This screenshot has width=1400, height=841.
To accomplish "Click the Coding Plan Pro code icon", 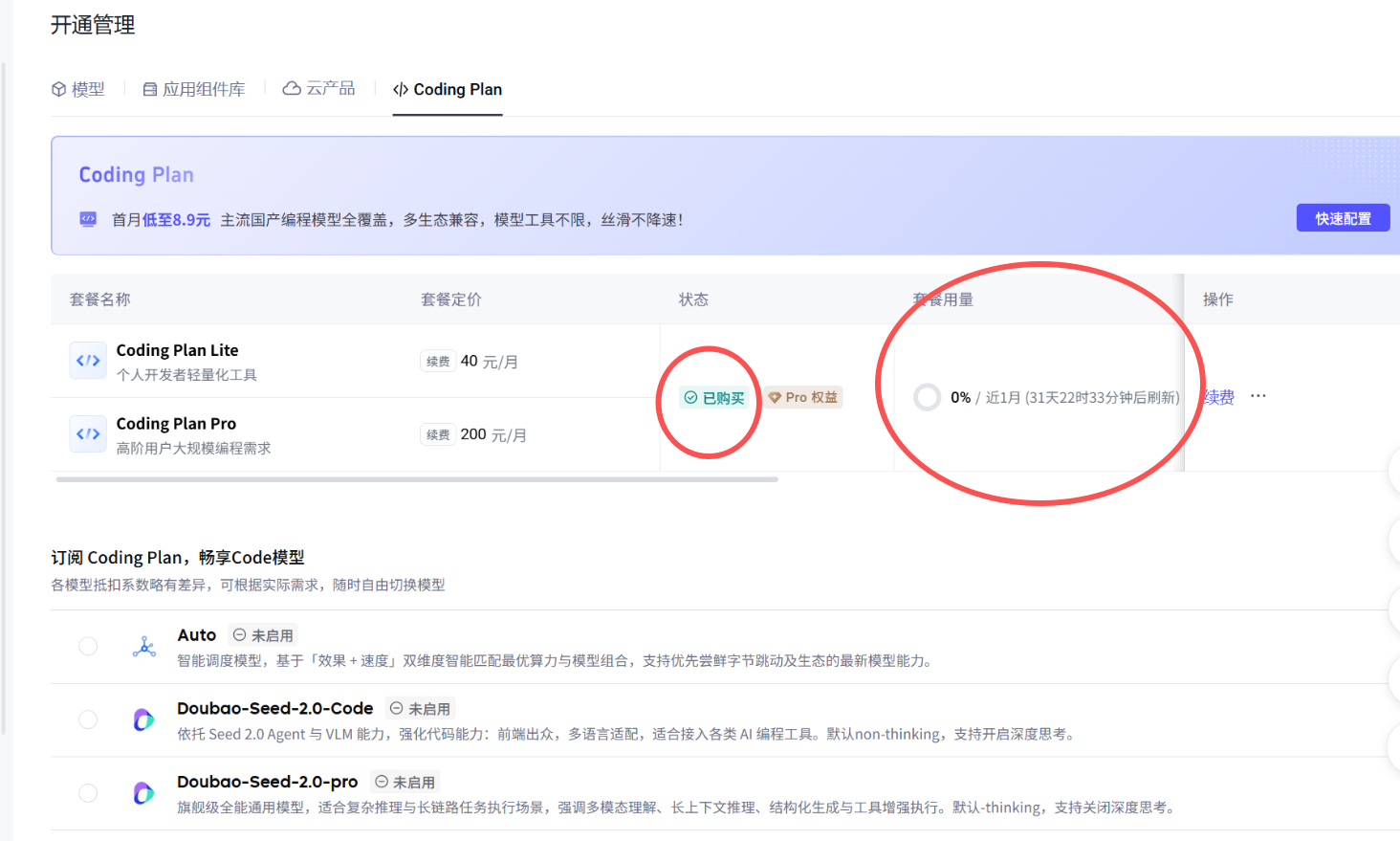I will pyautogui.click(x=88, y=434).
